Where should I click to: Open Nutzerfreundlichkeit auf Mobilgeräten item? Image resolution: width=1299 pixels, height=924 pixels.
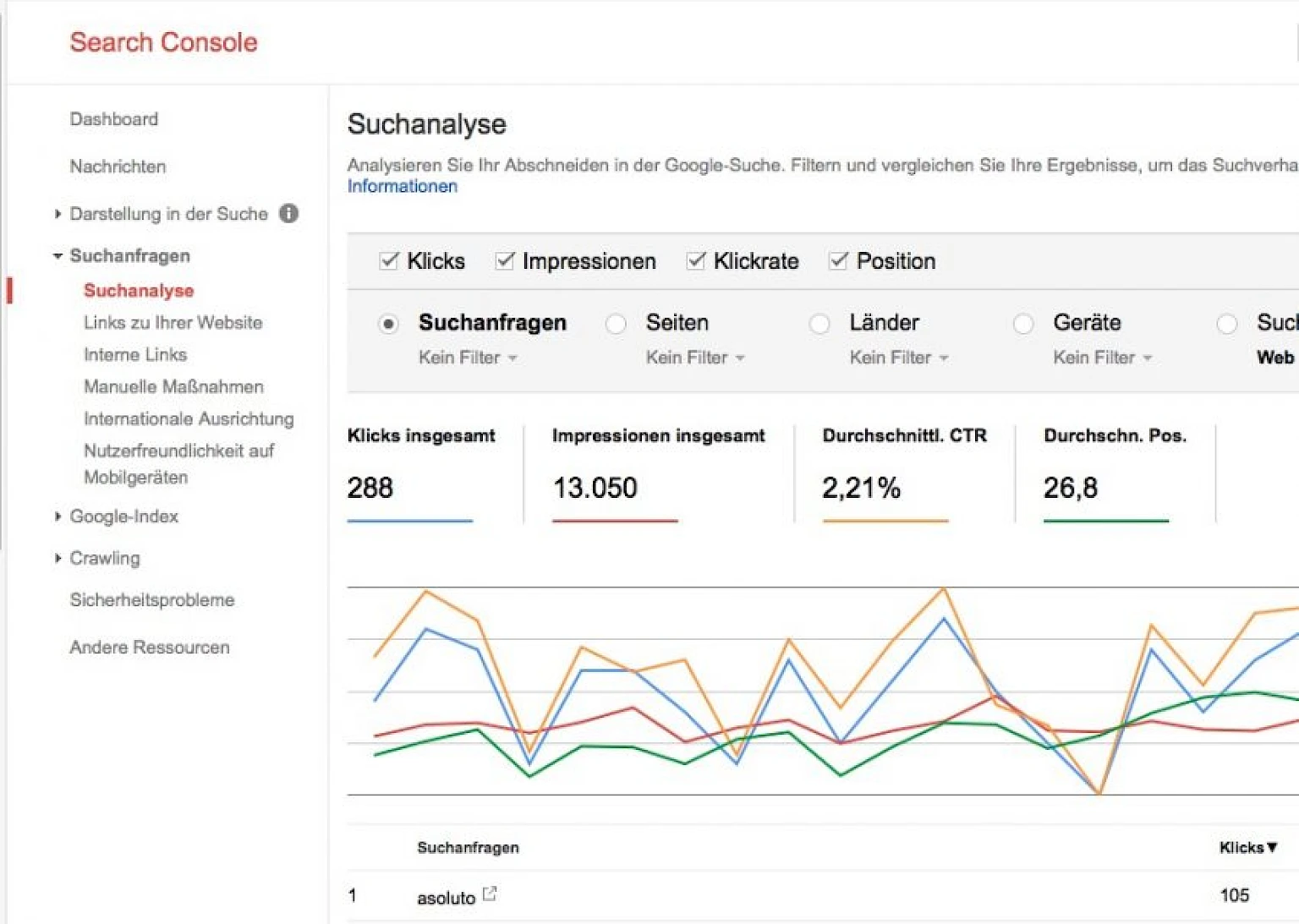coord(178,463)
